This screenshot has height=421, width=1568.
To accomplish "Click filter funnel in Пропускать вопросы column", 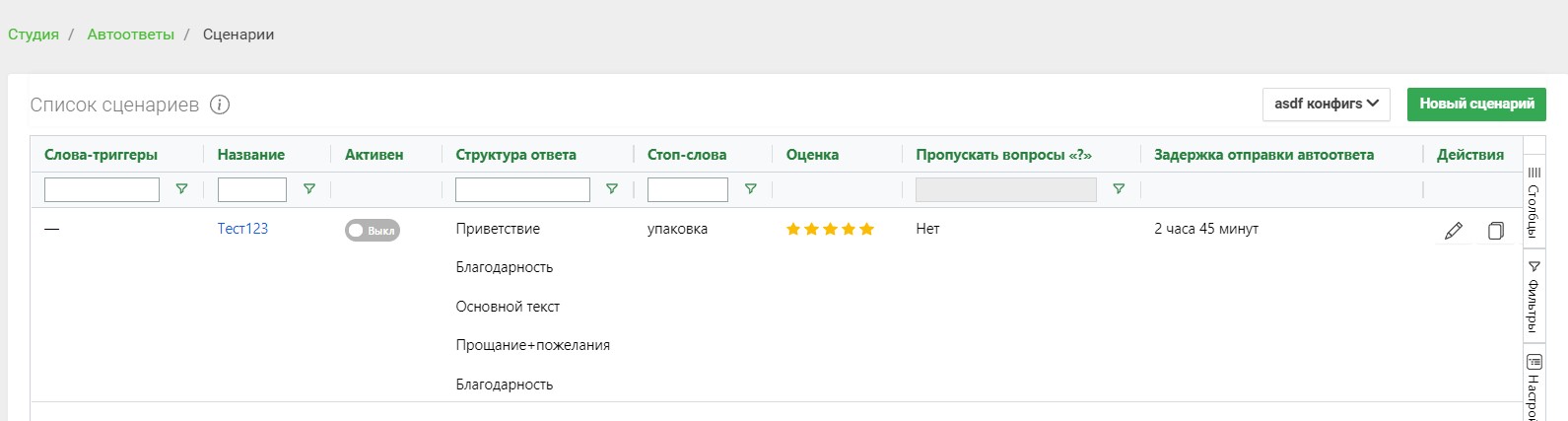I will coord(1119,189).
